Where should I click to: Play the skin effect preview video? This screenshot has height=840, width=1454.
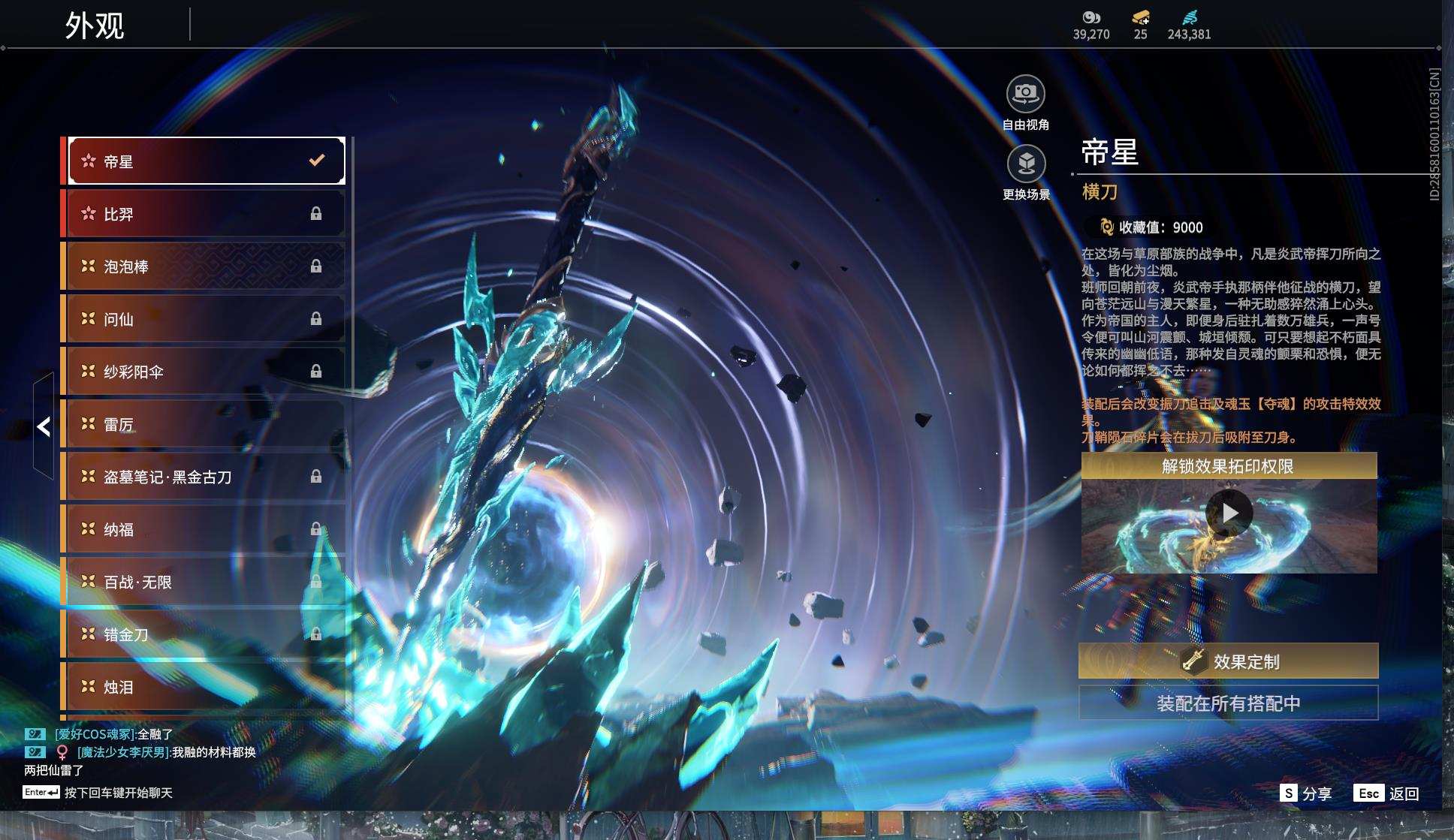click(x=1229, y=513)
